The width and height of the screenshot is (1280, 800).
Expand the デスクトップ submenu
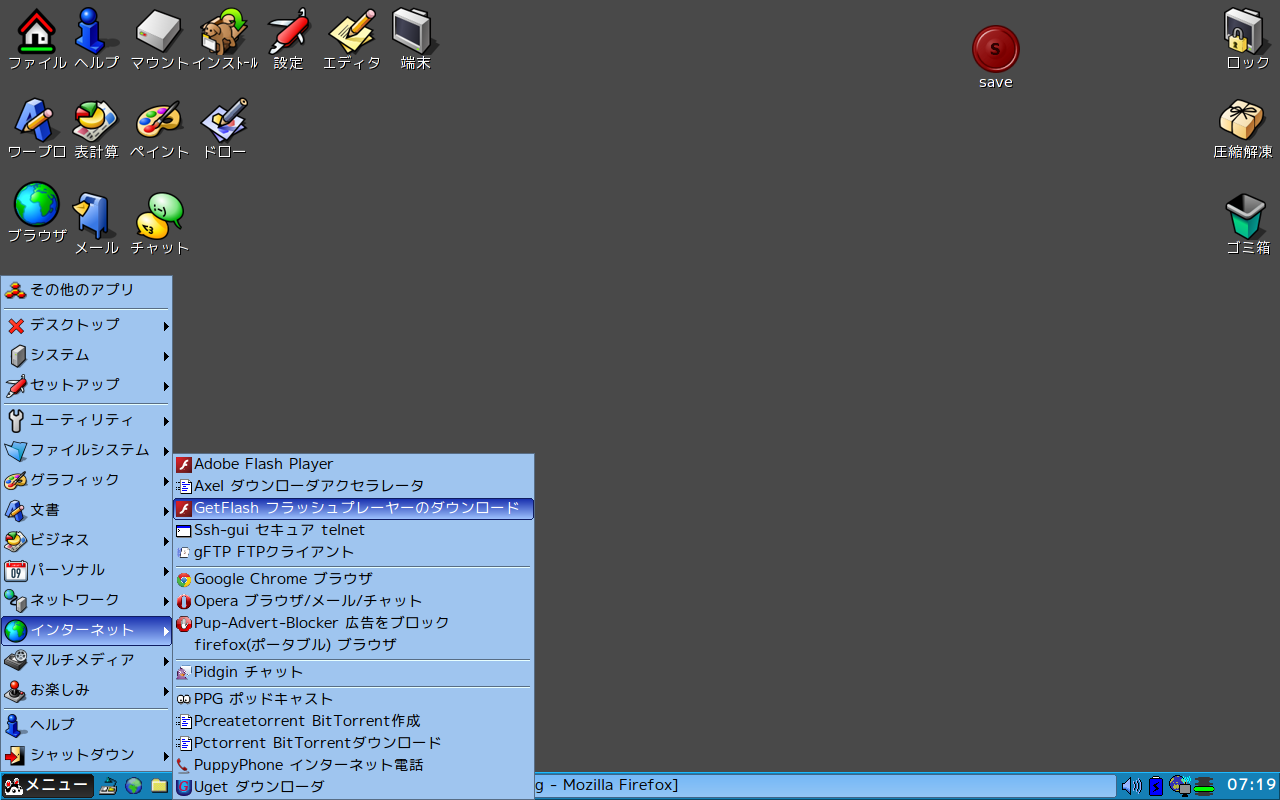tap(87, 325)
